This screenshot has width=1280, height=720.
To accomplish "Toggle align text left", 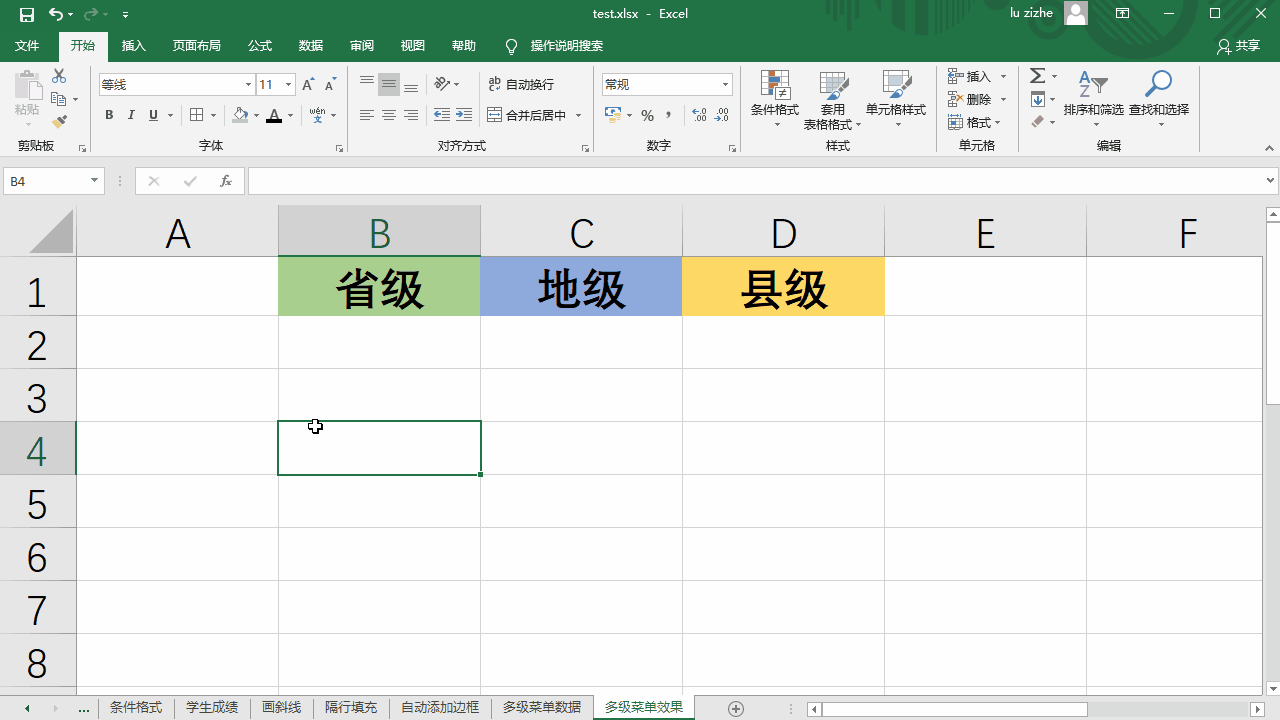I will 367,115.
